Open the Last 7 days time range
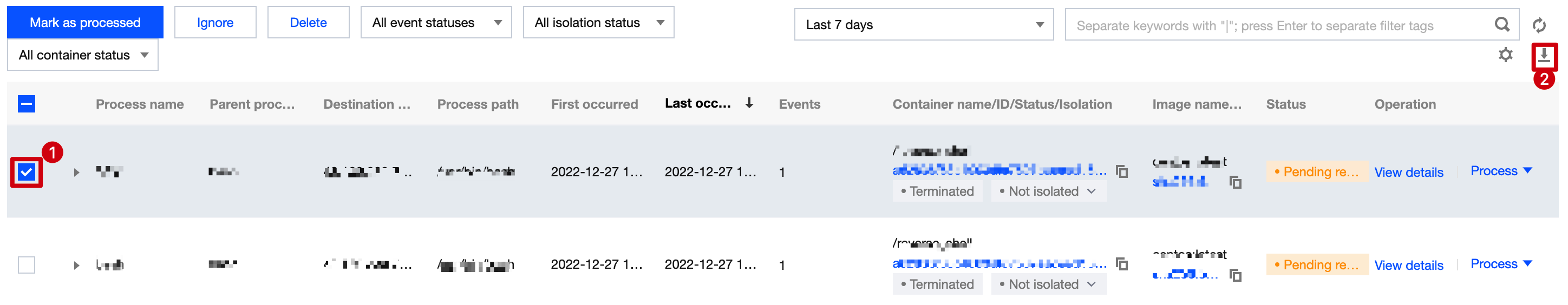1568x305 pixels. [923, 25]
